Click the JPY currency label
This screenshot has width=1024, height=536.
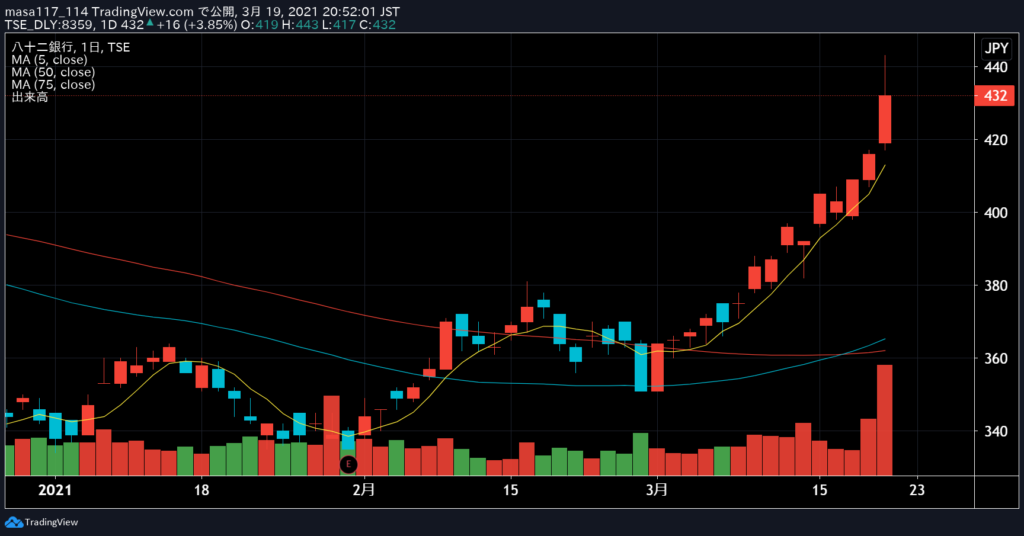pyautogui.click(x=996, y=48)
